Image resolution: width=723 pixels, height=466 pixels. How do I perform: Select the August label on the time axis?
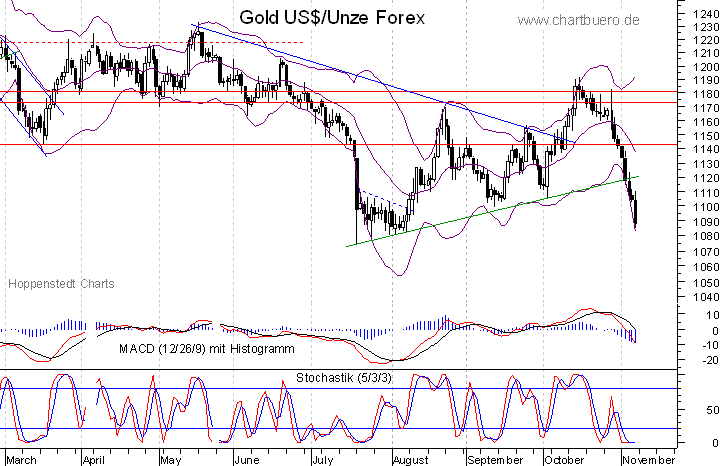click(x=411, y=460)
